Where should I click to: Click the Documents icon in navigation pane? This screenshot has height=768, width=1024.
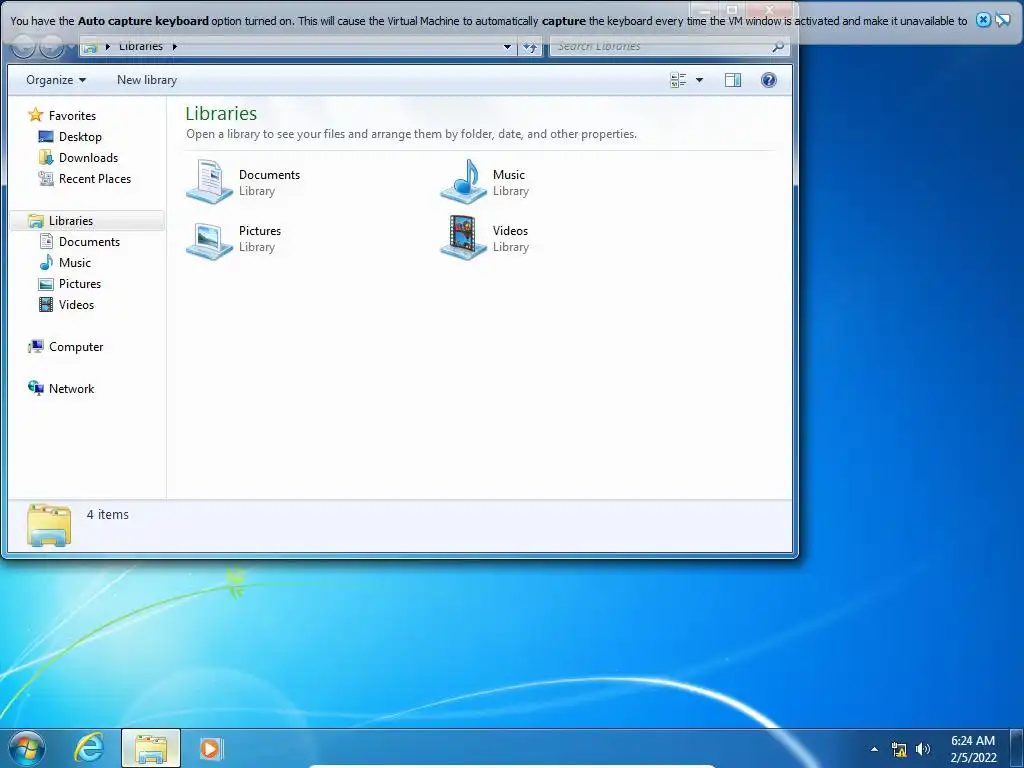pos(46,242)
